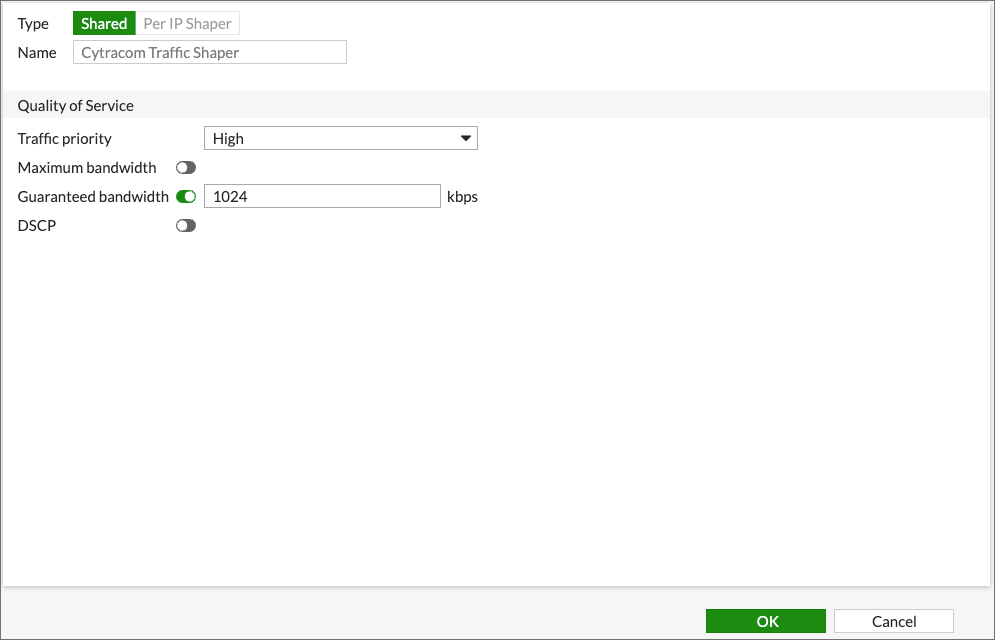Click the Cancel button

point(893,621)
